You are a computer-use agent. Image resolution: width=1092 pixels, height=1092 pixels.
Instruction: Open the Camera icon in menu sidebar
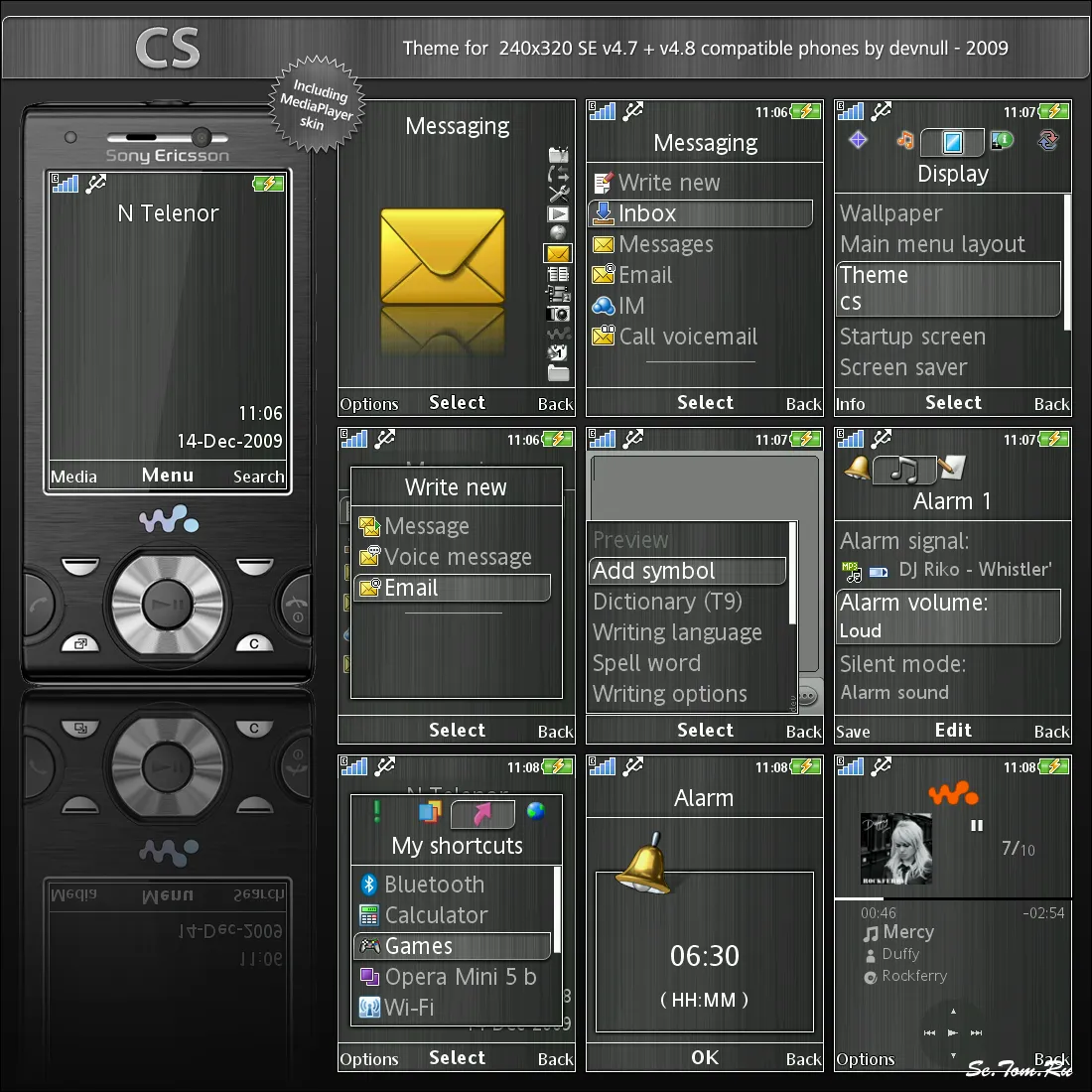click(558, 314)
